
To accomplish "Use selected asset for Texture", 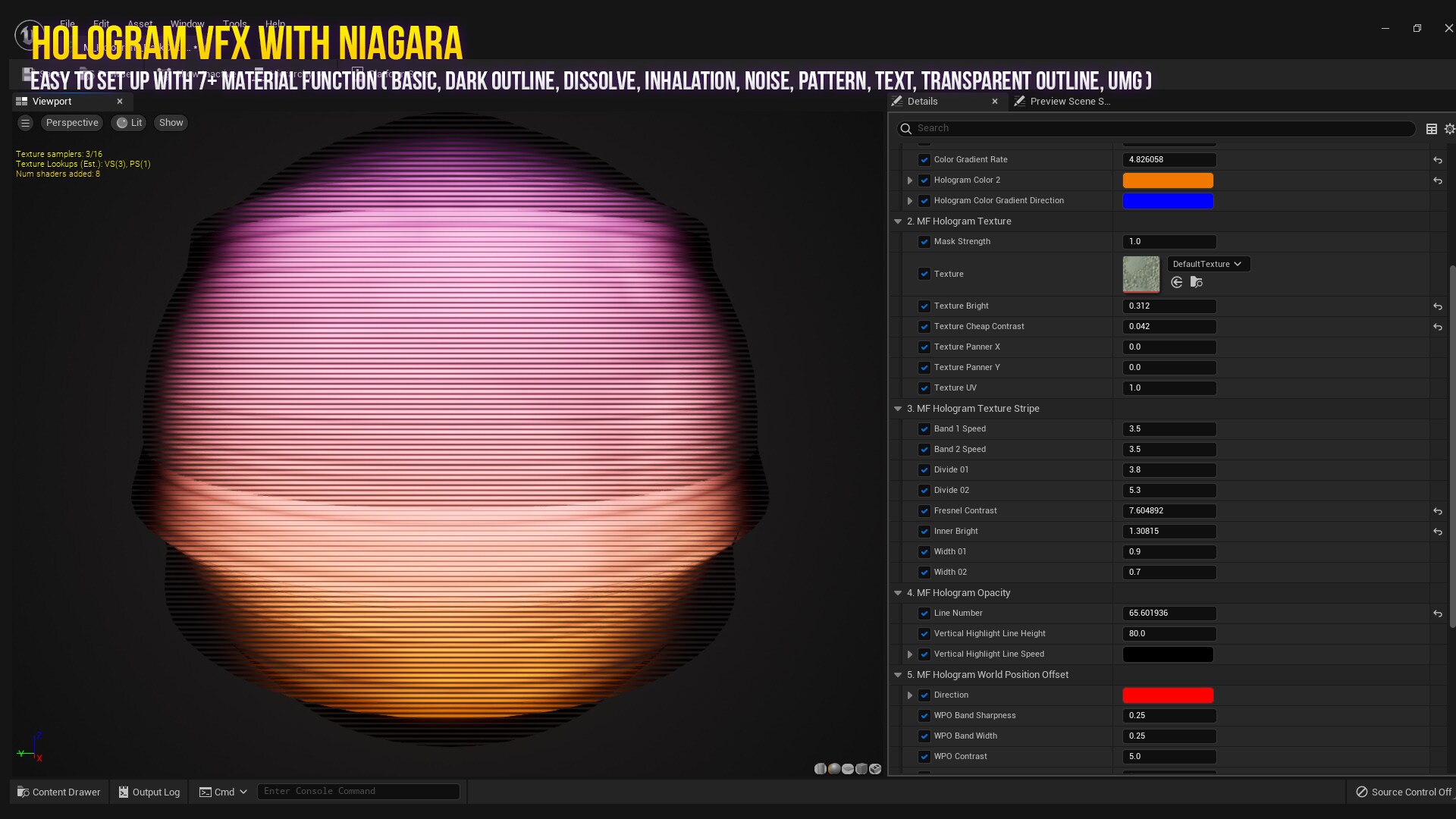I will pyautogui.click(x=1177, y=282).
